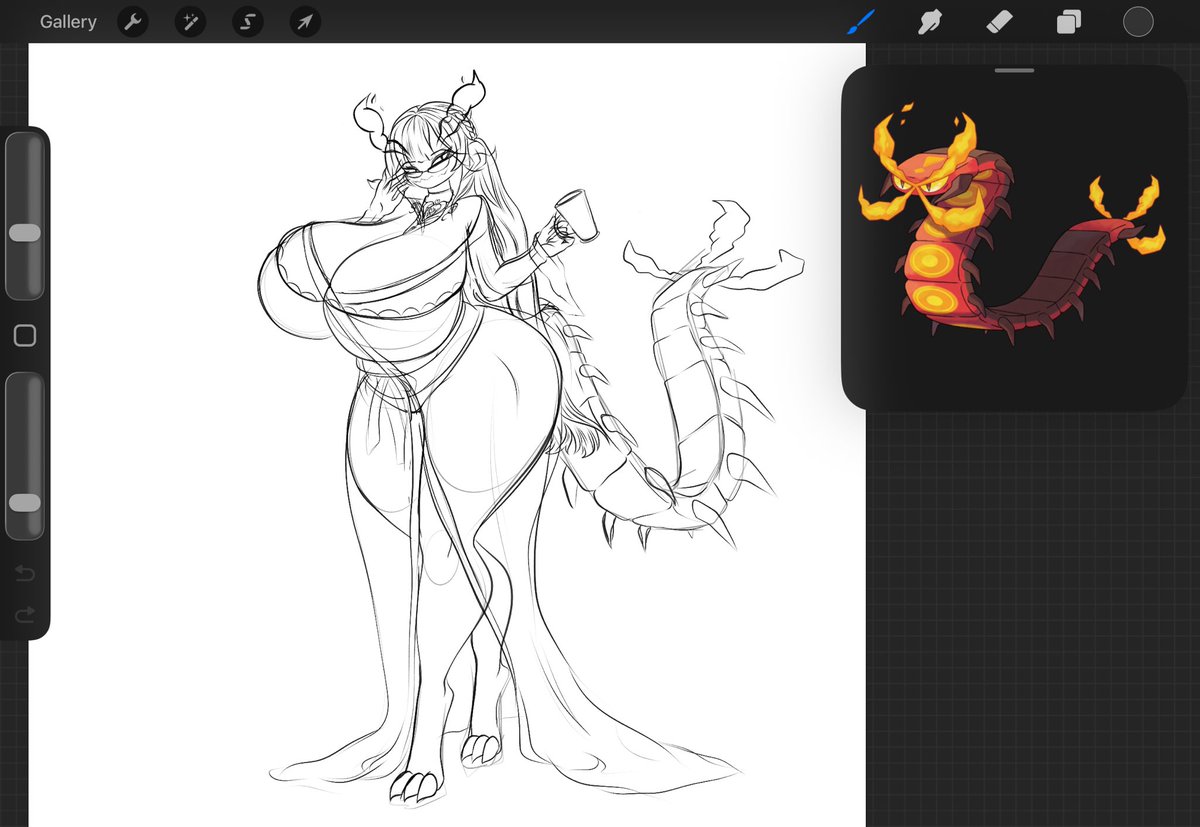Viewport: 1200px width, 827px height.
Task: Open the Layers panel
Action: pyautogui.click(x=1068, y=21)
